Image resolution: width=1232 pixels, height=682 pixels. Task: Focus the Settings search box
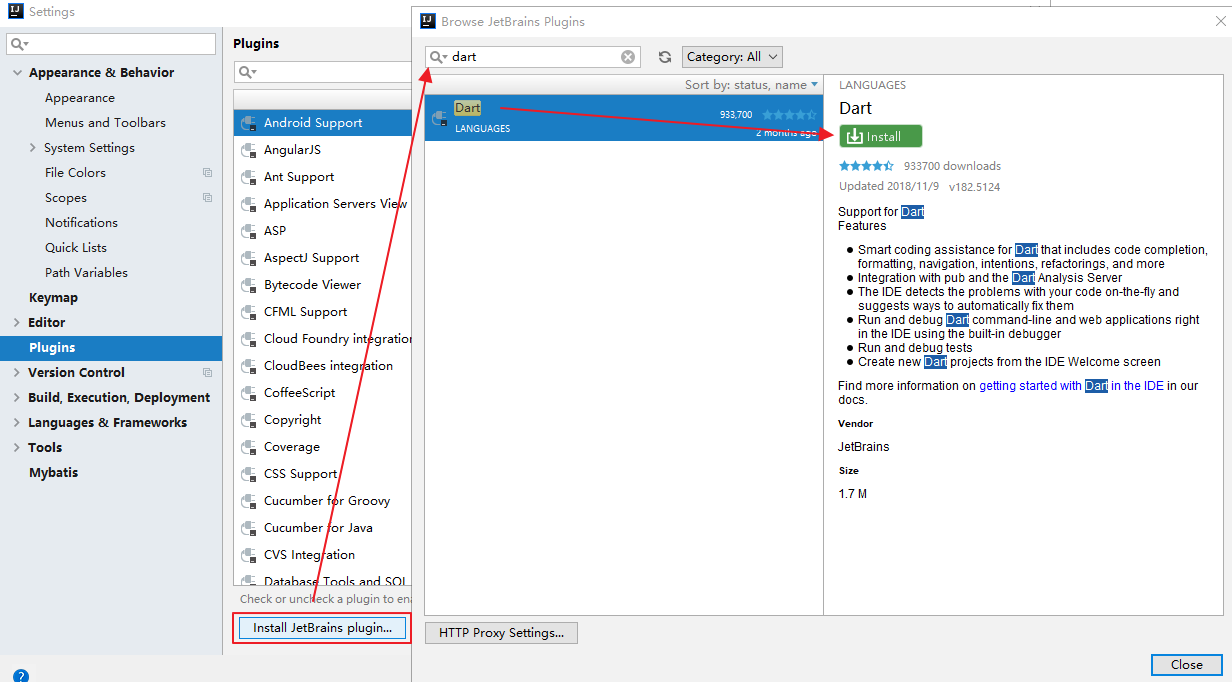pyautogui.click(x=111, y=44)
